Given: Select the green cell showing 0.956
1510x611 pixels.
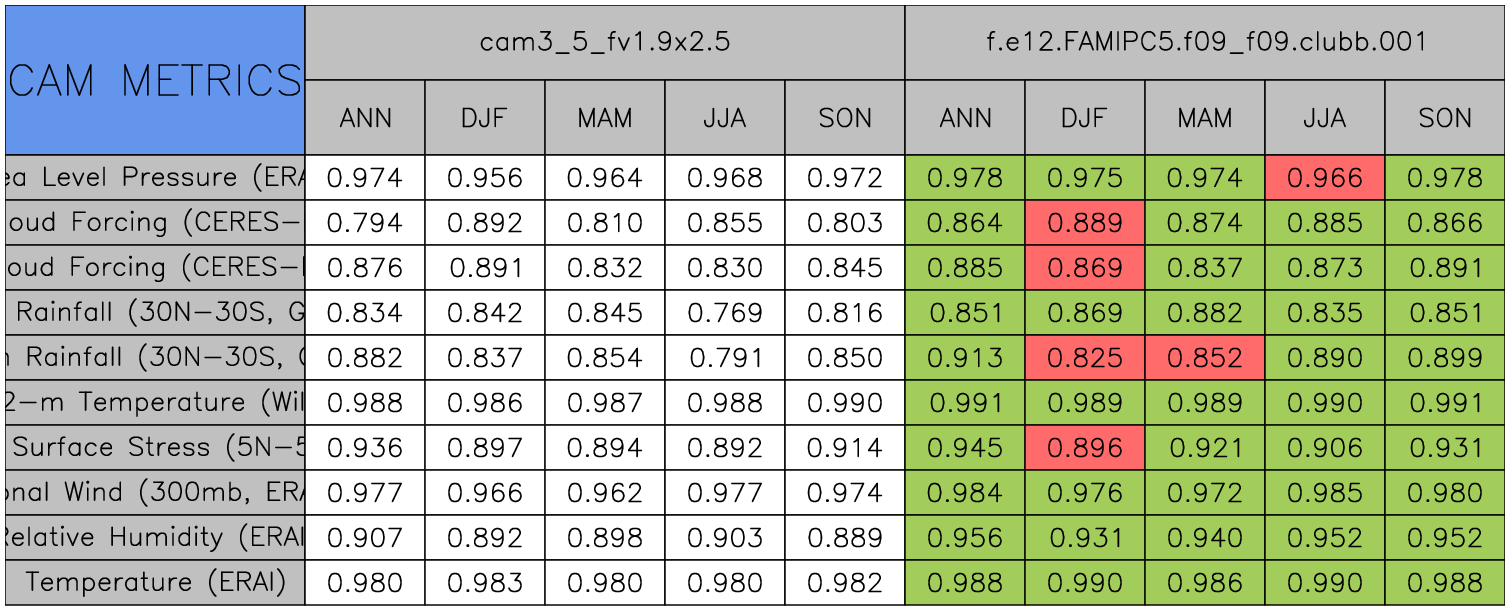Looking at the screenshot, I should pos(965,538).
